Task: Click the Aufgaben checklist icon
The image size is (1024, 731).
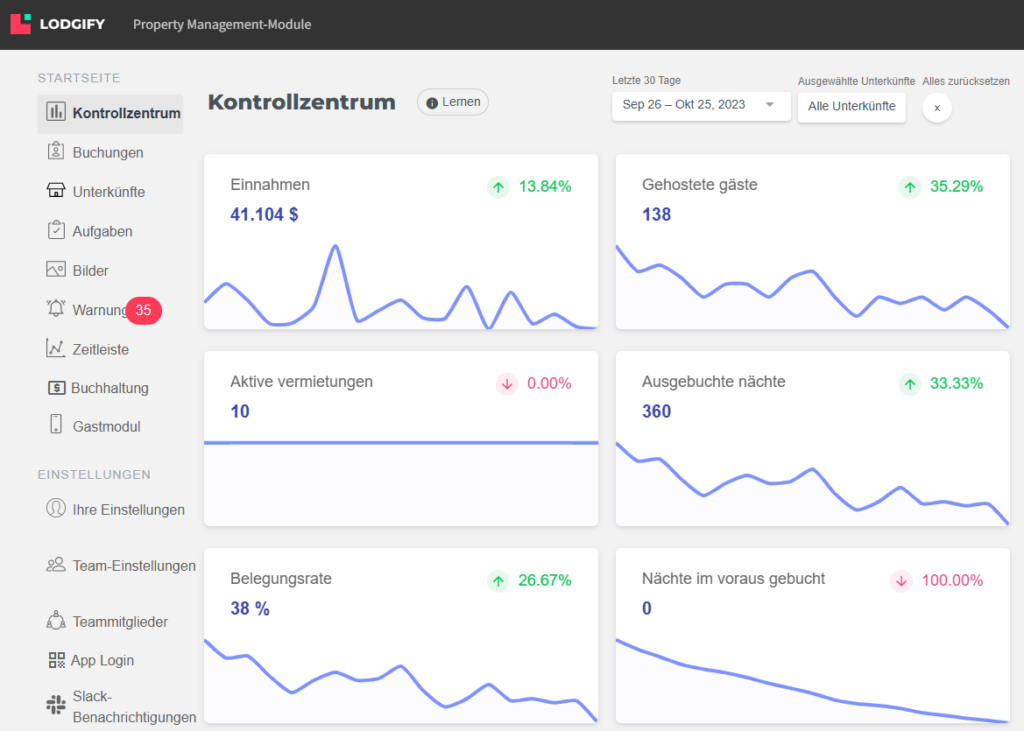Action: pyautogui.click(x=56, y=230)
